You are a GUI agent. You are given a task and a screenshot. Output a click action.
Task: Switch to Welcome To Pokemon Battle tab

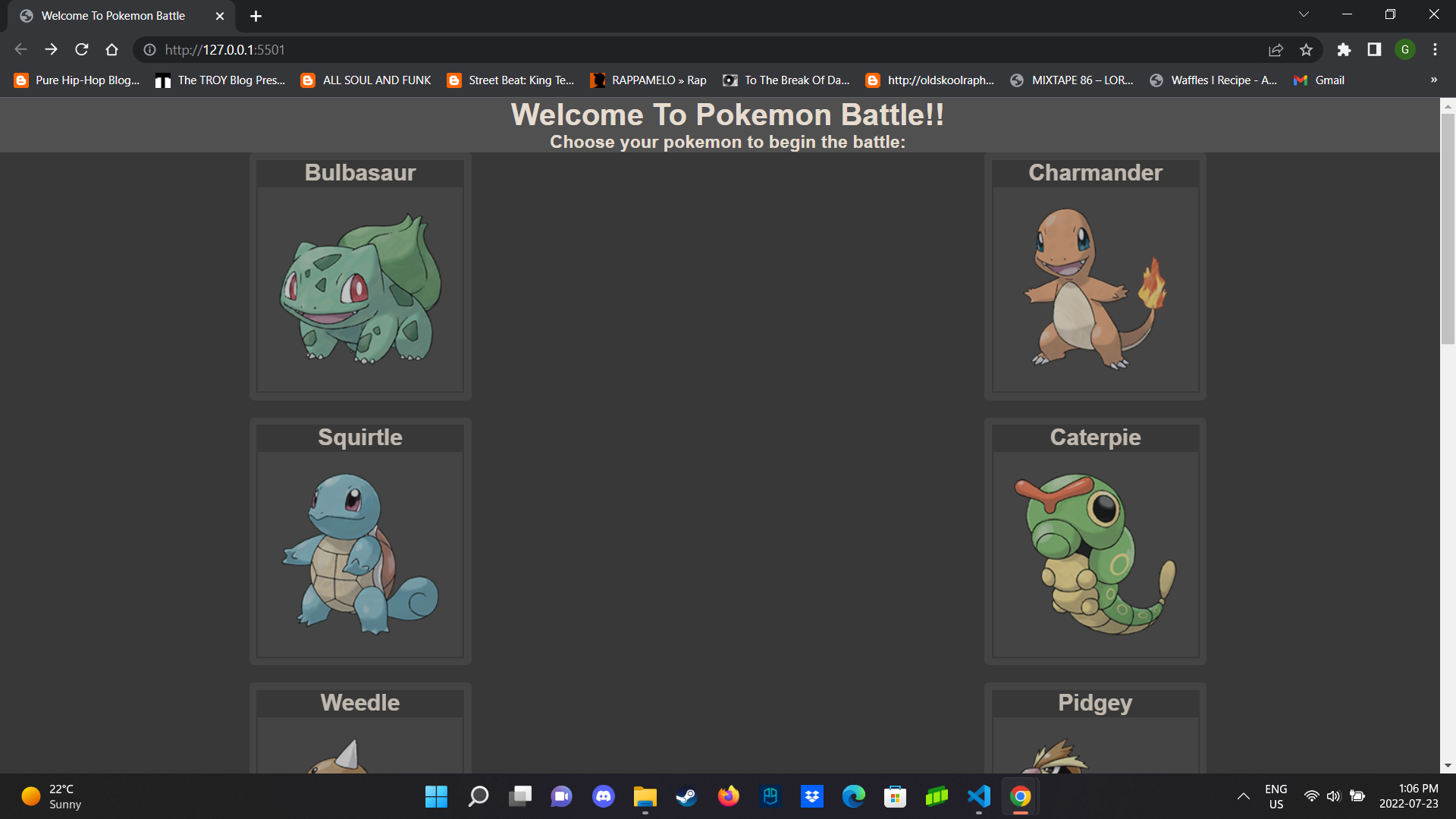tap(114, 16)
